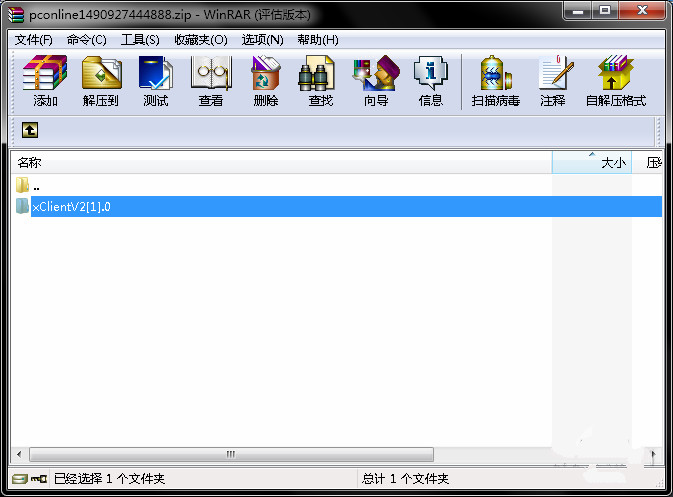Screen dimensions: 673x497
Task: Open the 选项(N) menu
Action: [263, 40]
